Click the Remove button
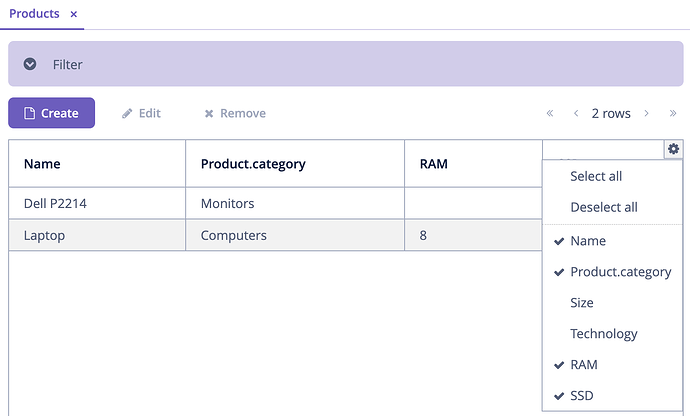The width and height of the screenshot is (690, 416). pos(235,113)
